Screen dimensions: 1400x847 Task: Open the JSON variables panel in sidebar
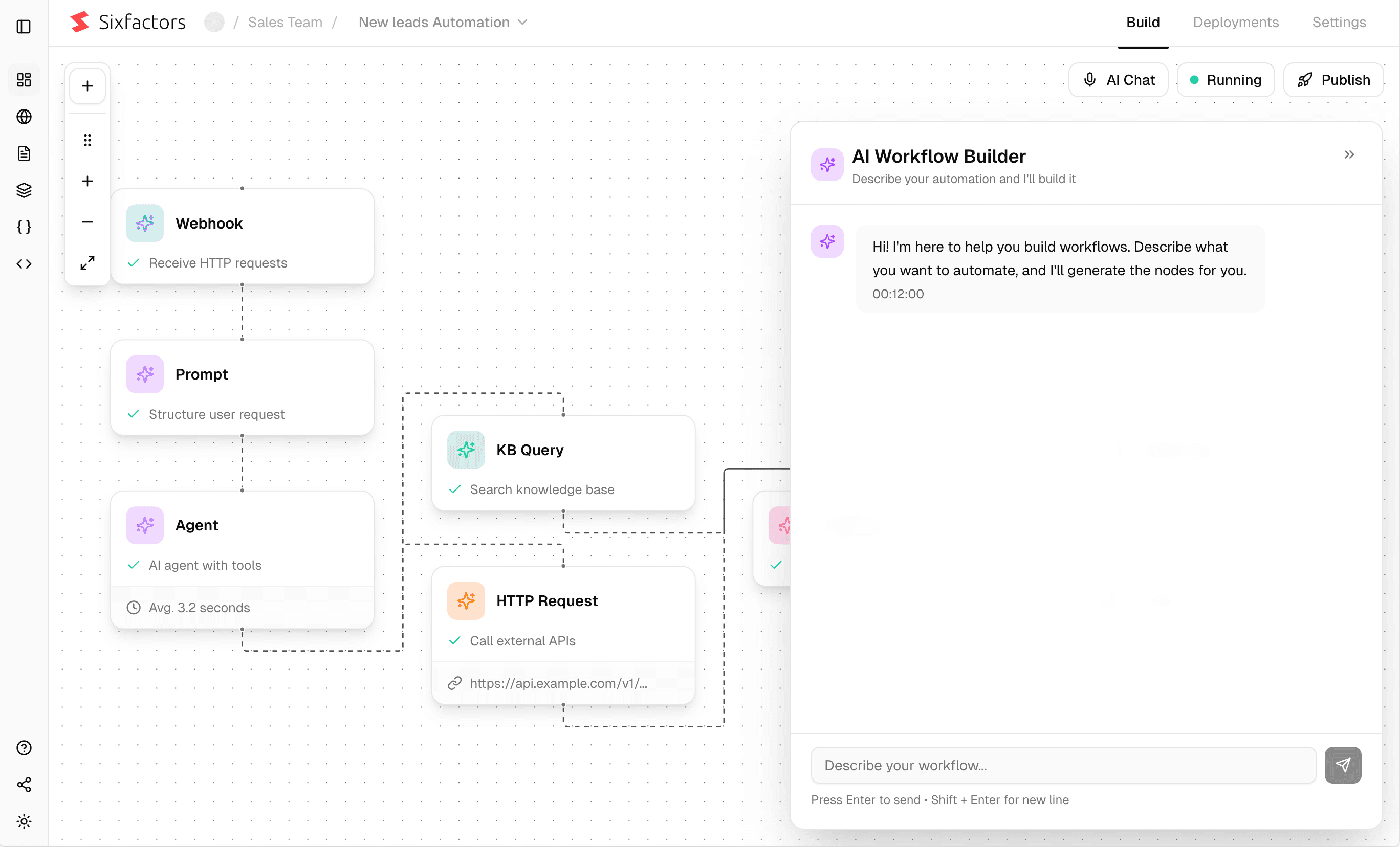pyautogui.click(x=24, y=227)
